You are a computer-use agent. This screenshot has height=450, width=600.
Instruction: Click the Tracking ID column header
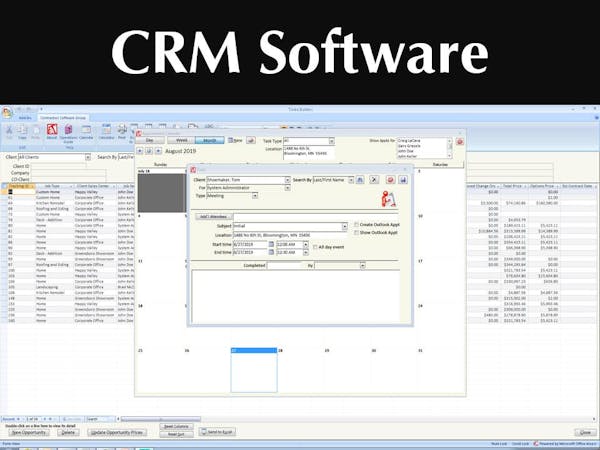click(x=19, y=186)
